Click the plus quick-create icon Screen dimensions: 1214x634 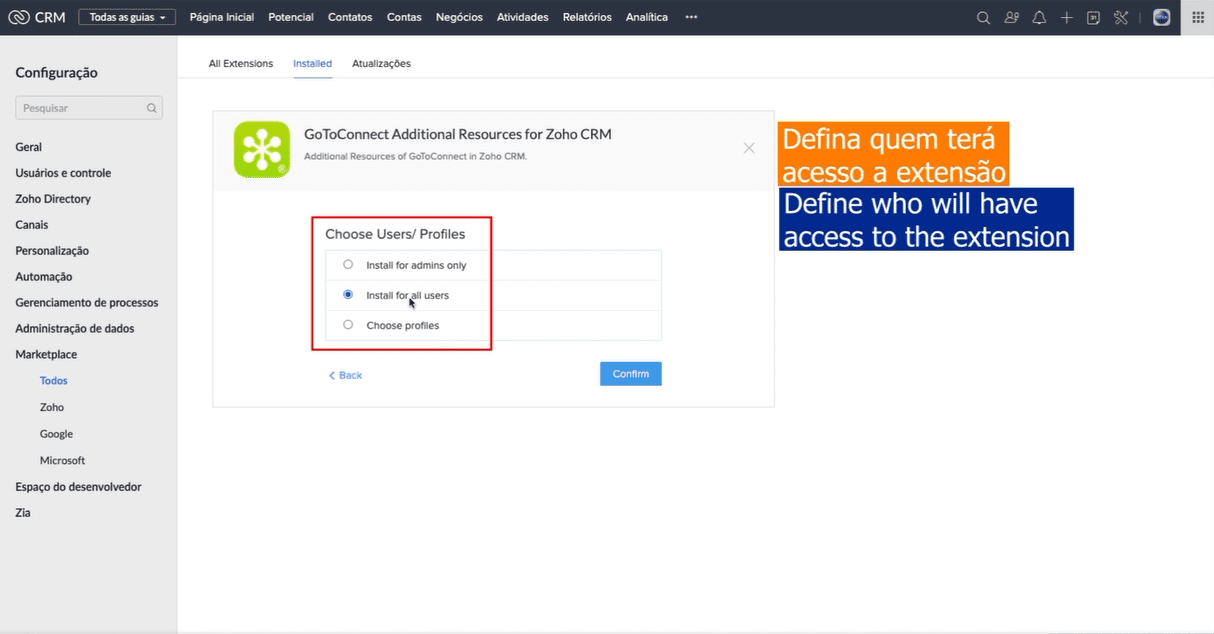[1066, 17]
